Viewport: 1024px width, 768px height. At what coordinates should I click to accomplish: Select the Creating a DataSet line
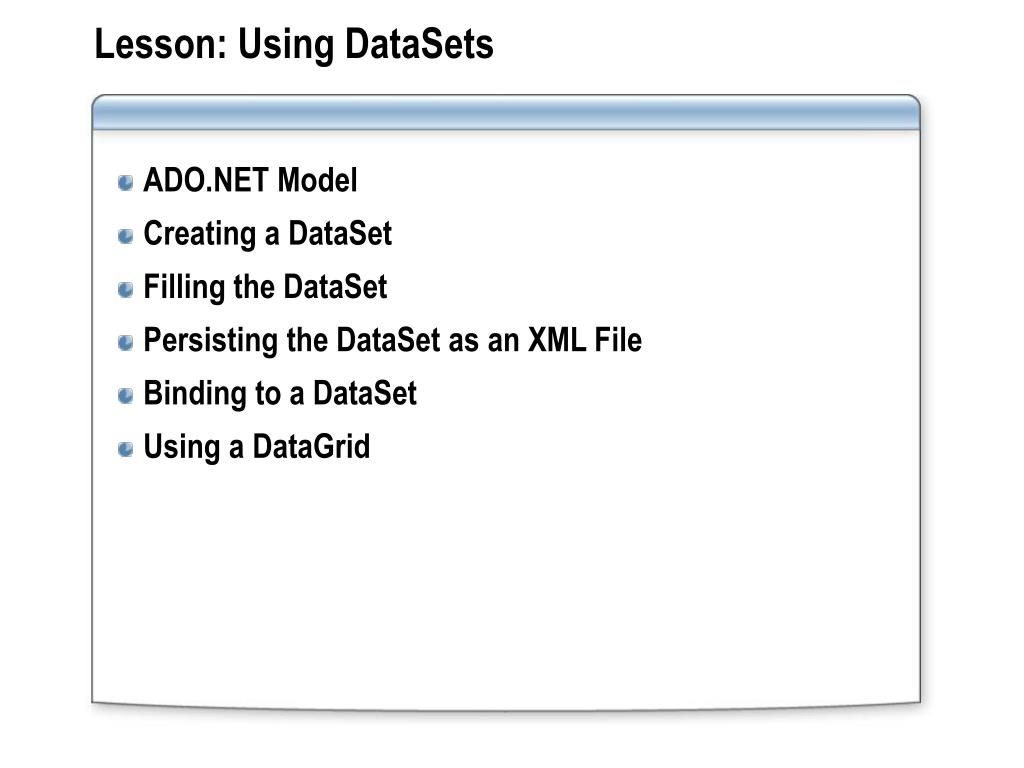coord(268,235)
